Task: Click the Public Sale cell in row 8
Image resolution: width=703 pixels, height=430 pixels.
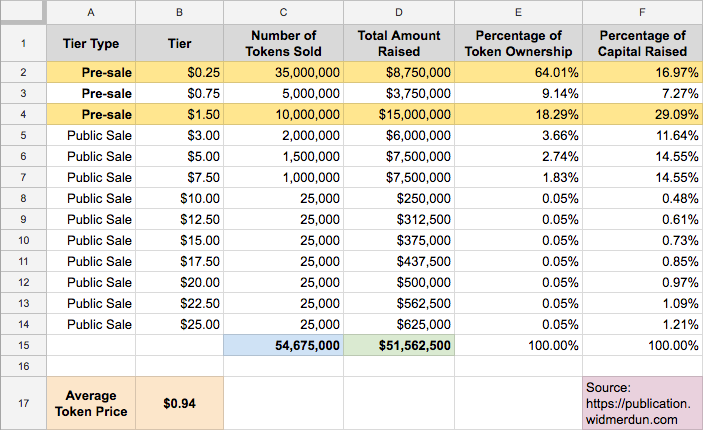Action: pyautogui.click(x=91, y=198)
